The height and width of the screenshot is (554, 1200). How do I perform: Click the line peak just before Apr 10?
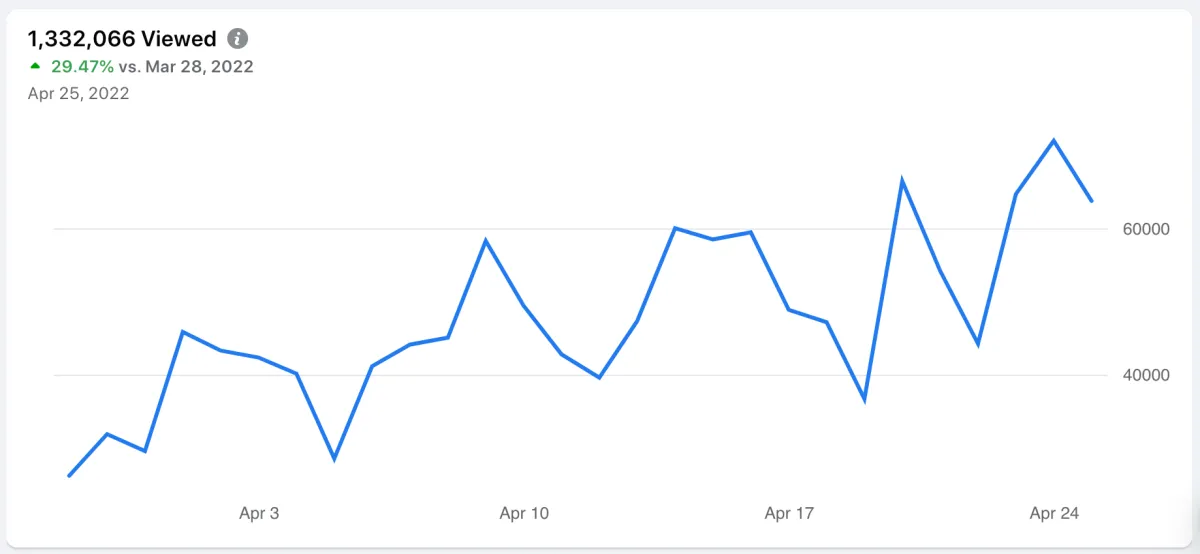pyautogui.click(x=485, y=240)
